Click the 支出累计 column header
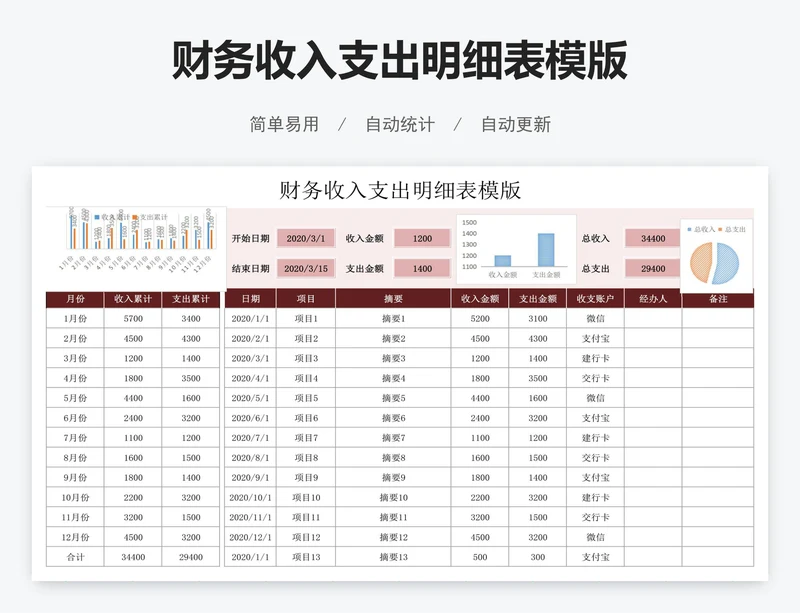Viewport: 800px width, 613px height. pyautogui.click(x=191, y=299)
